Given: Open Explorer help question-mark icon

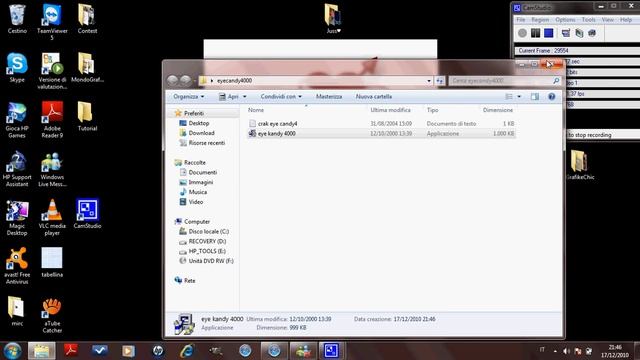Looking at the screenshot, I should [x=551, y=97].
